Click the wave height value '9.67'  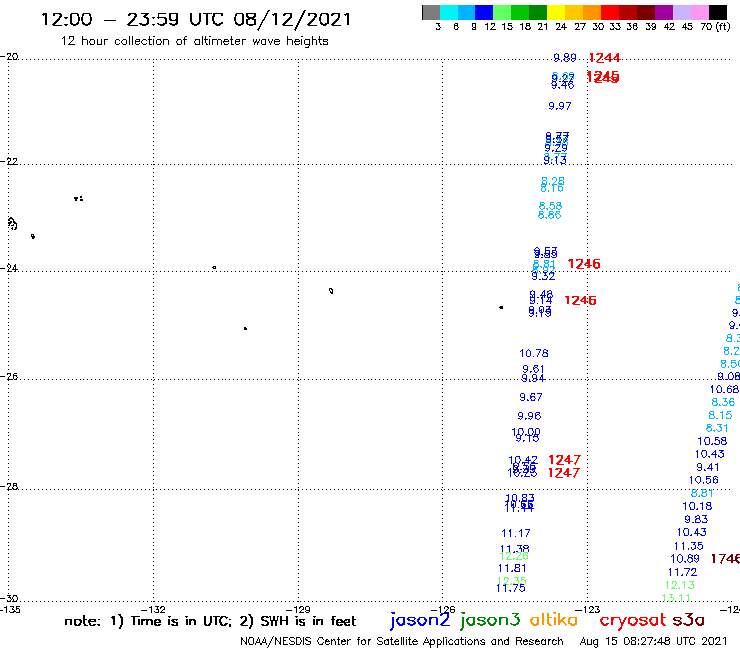[530, 397]
